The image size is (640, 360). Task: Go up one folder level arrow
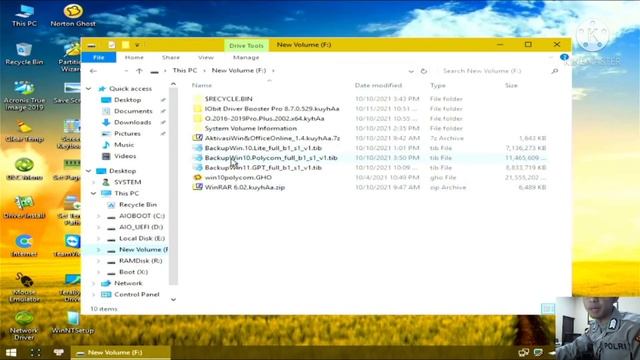click(139, 71)
